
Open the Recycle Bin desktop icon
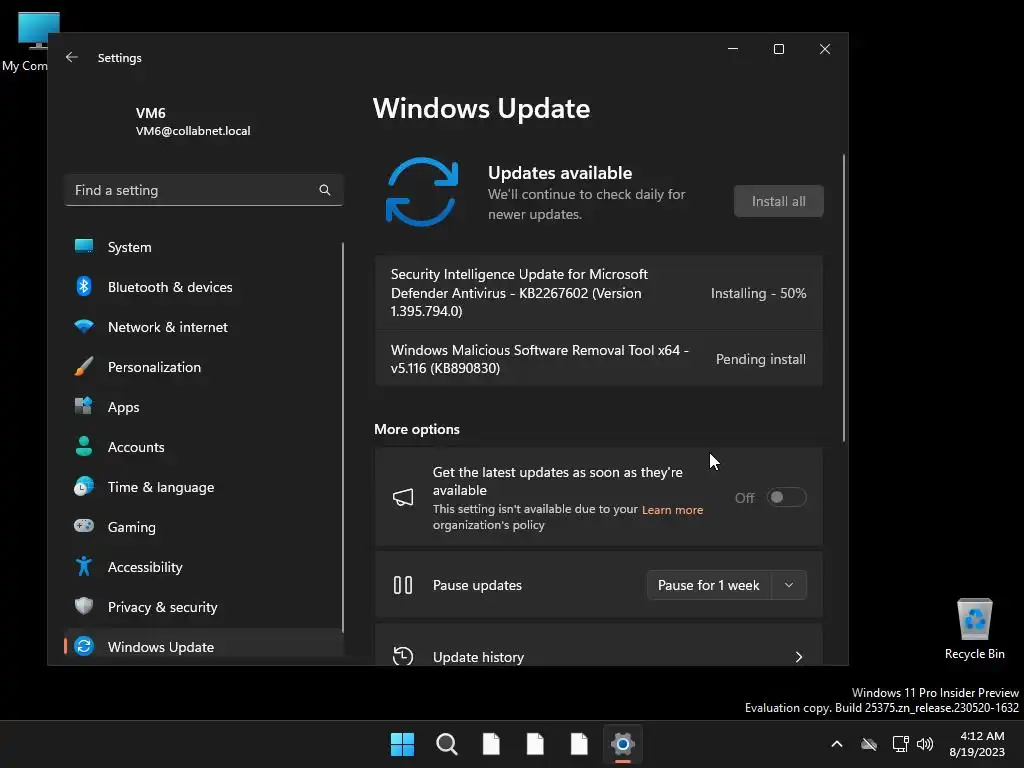[974, 629]
